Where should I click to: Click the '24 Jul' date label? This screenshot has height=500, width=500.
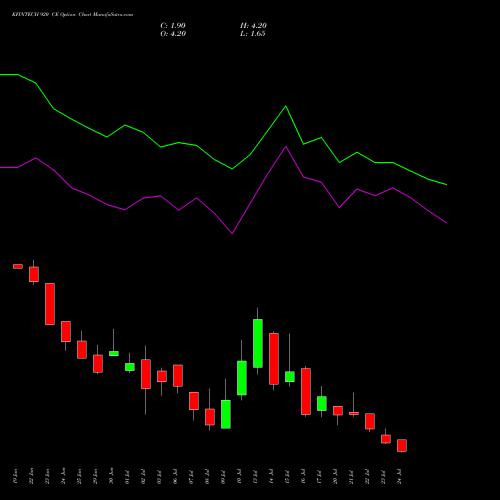coord(399,476)
